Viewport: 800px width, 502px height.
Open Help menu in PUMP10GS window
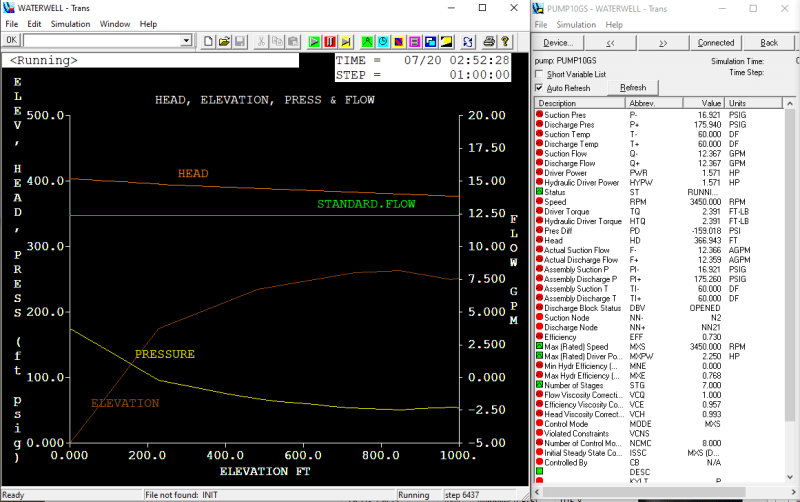(x=614, y=24)
